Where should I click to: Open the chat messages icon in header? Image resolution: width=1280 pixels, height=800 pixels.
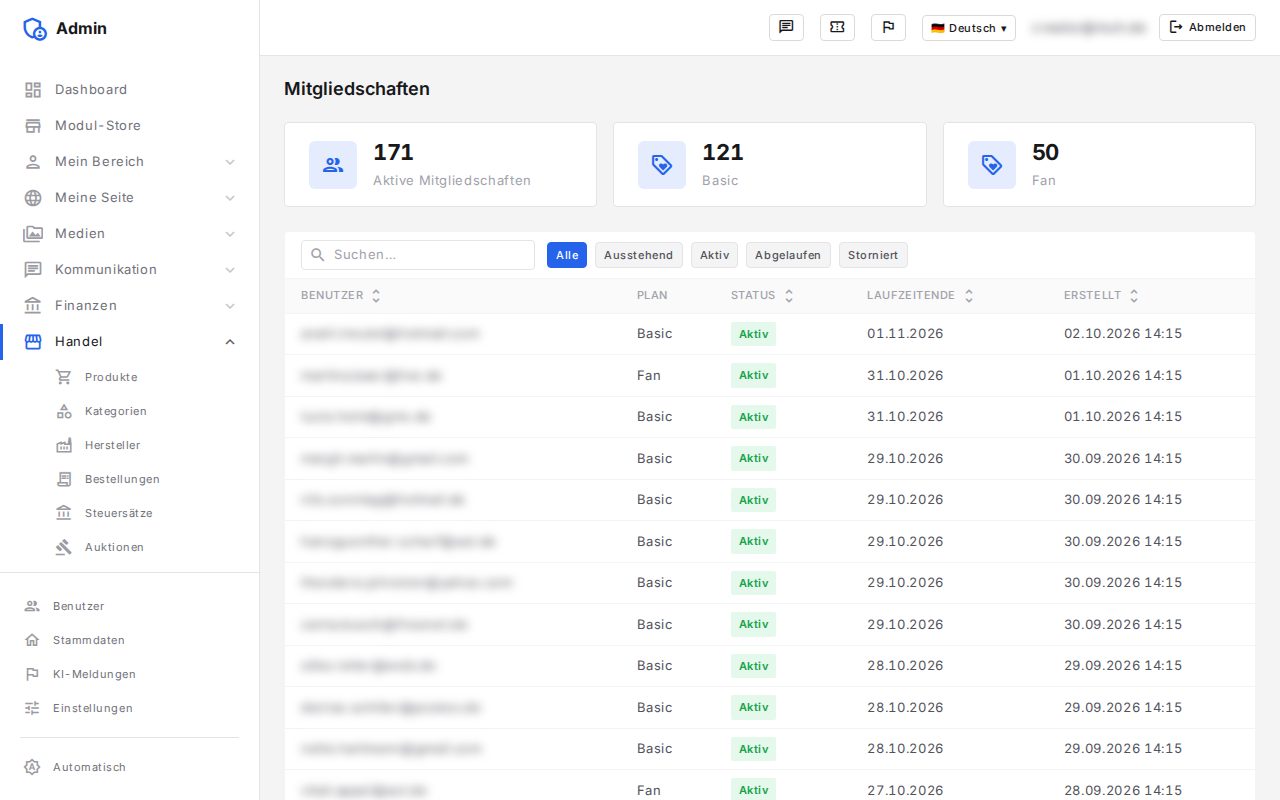pos(786,28)
